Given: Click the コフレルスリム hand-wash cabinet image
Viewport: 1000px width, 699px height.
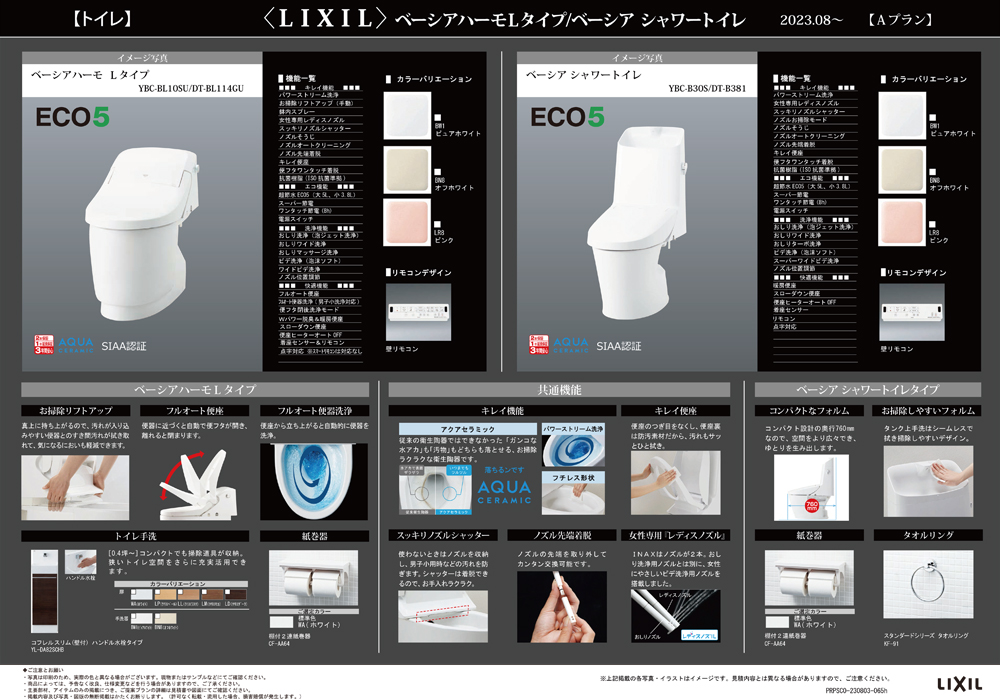Looking at the screenshot, I should tap(45, 591).
